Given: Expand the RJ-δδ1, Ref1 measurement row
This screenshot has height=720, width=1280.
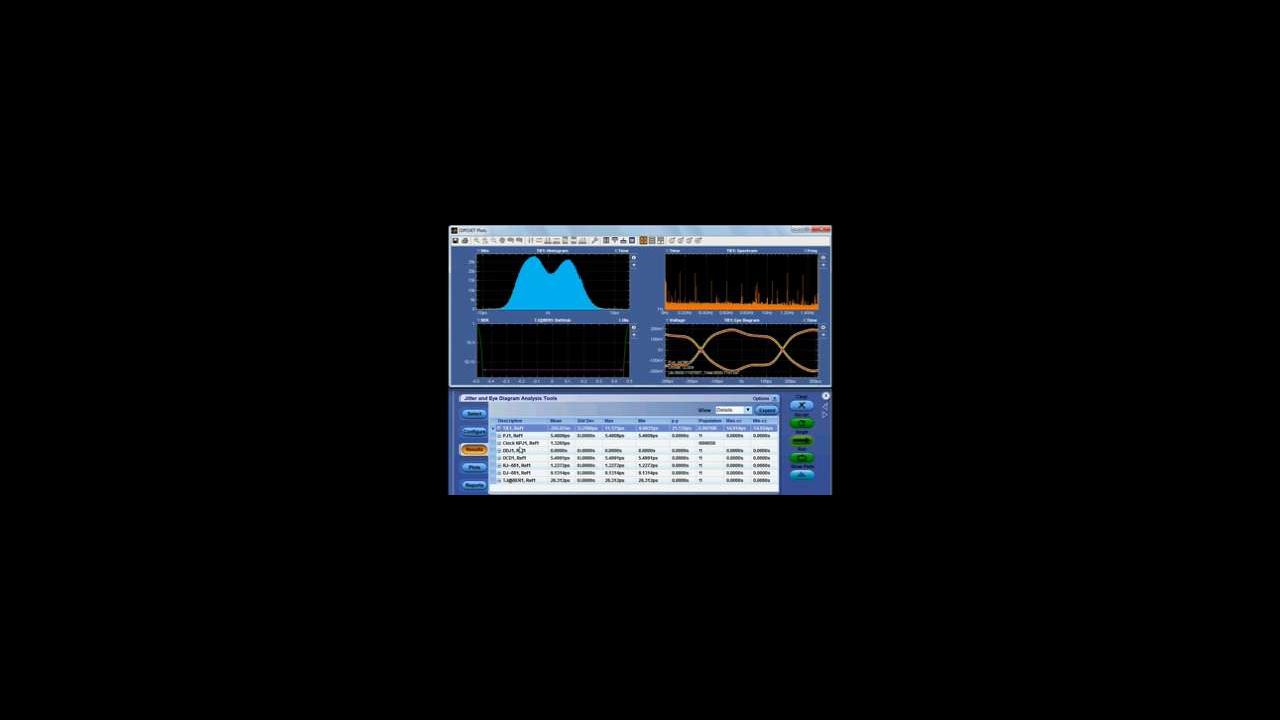Looking at the screenshot, I should (x=499, y=465).
